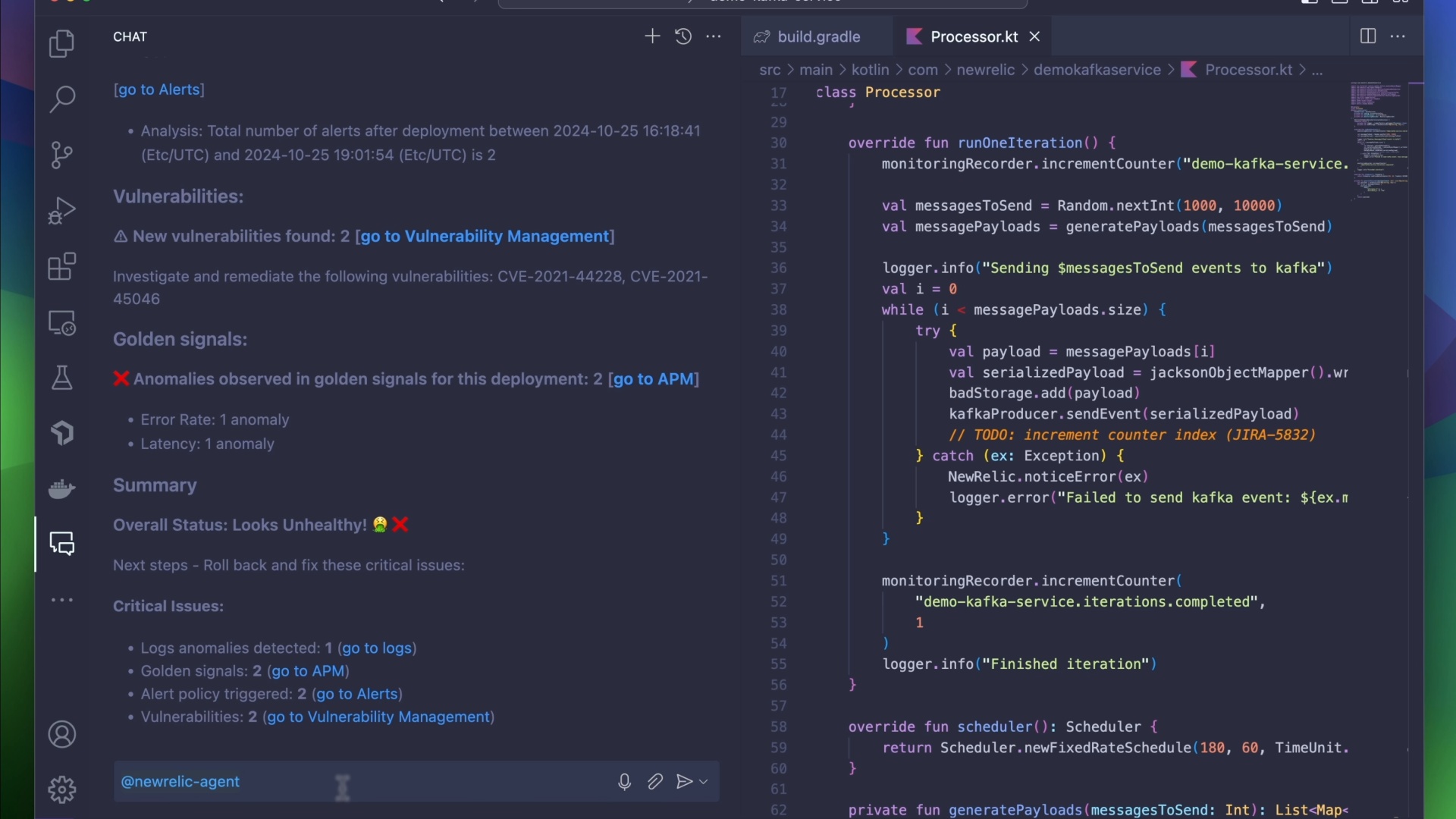Select the newrelic breadcrumb segment

[x=985, y=70]
